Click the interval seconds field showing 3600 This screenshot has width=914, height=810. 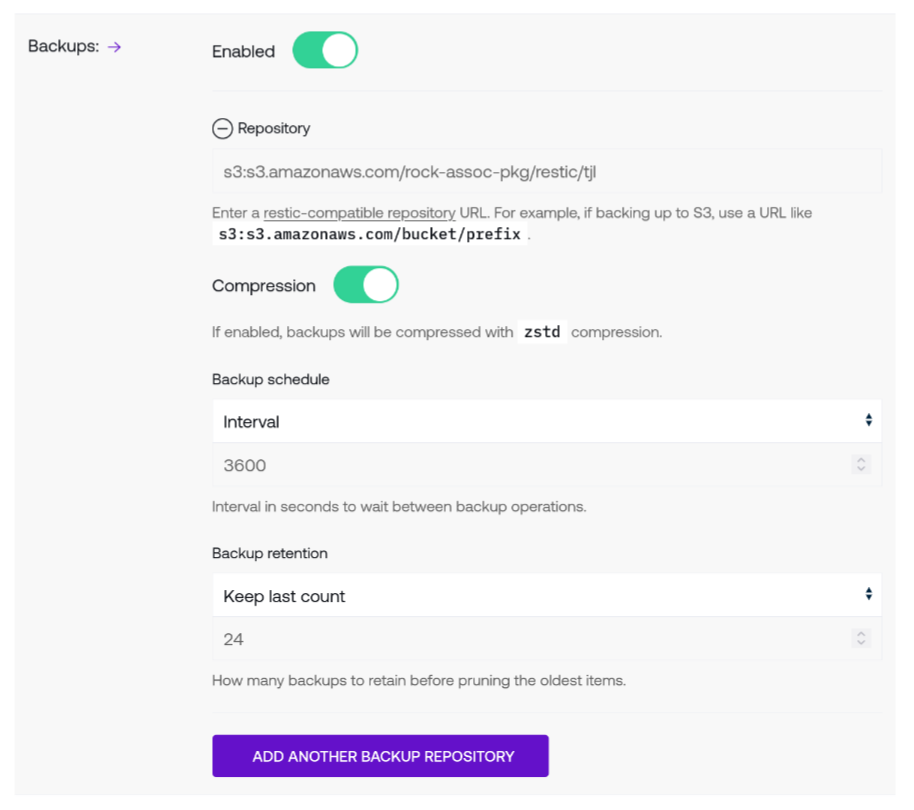click(x=500, y=464)
